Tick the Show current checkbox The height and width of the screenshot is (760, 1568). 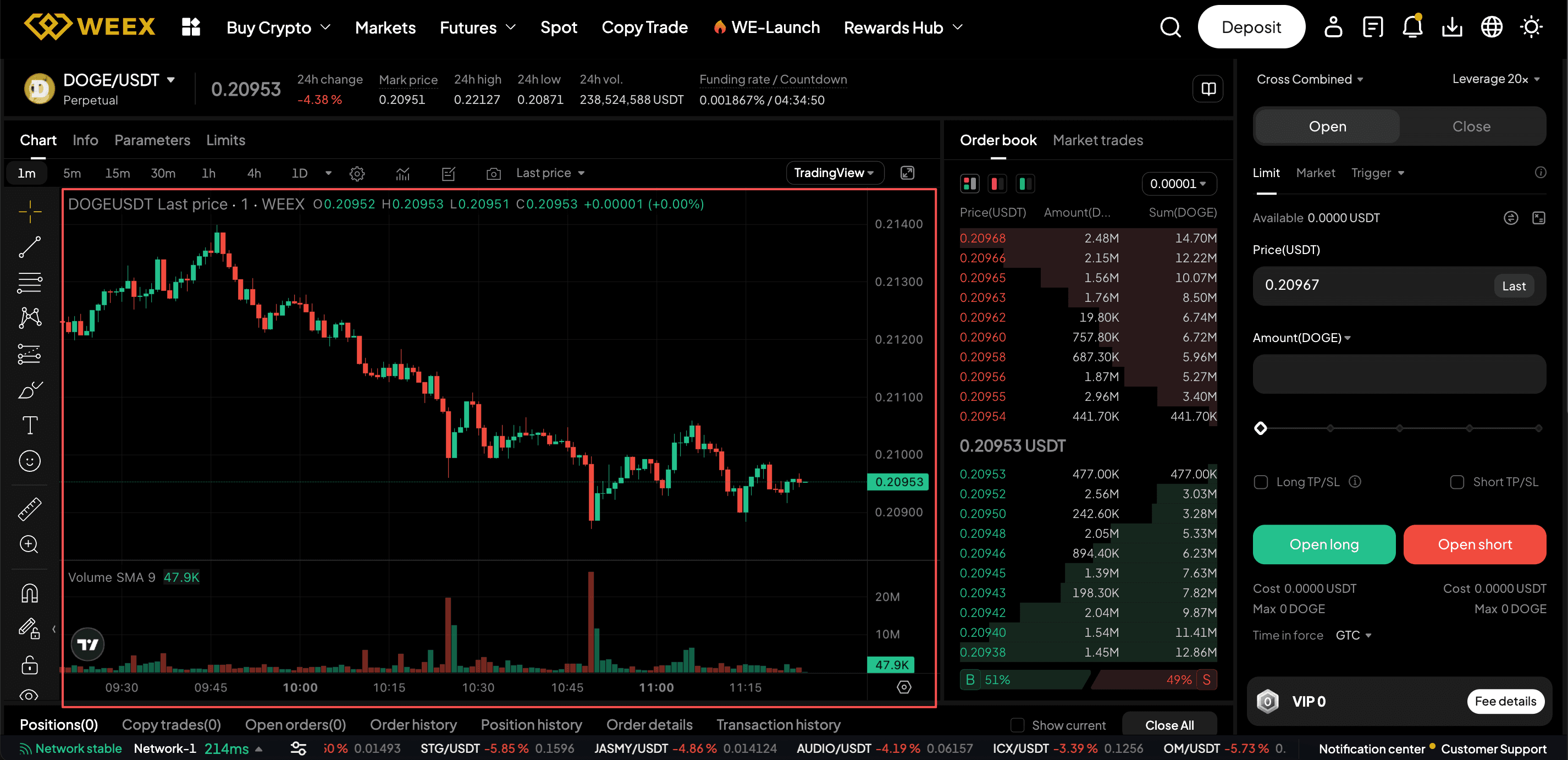[1017, 725]
